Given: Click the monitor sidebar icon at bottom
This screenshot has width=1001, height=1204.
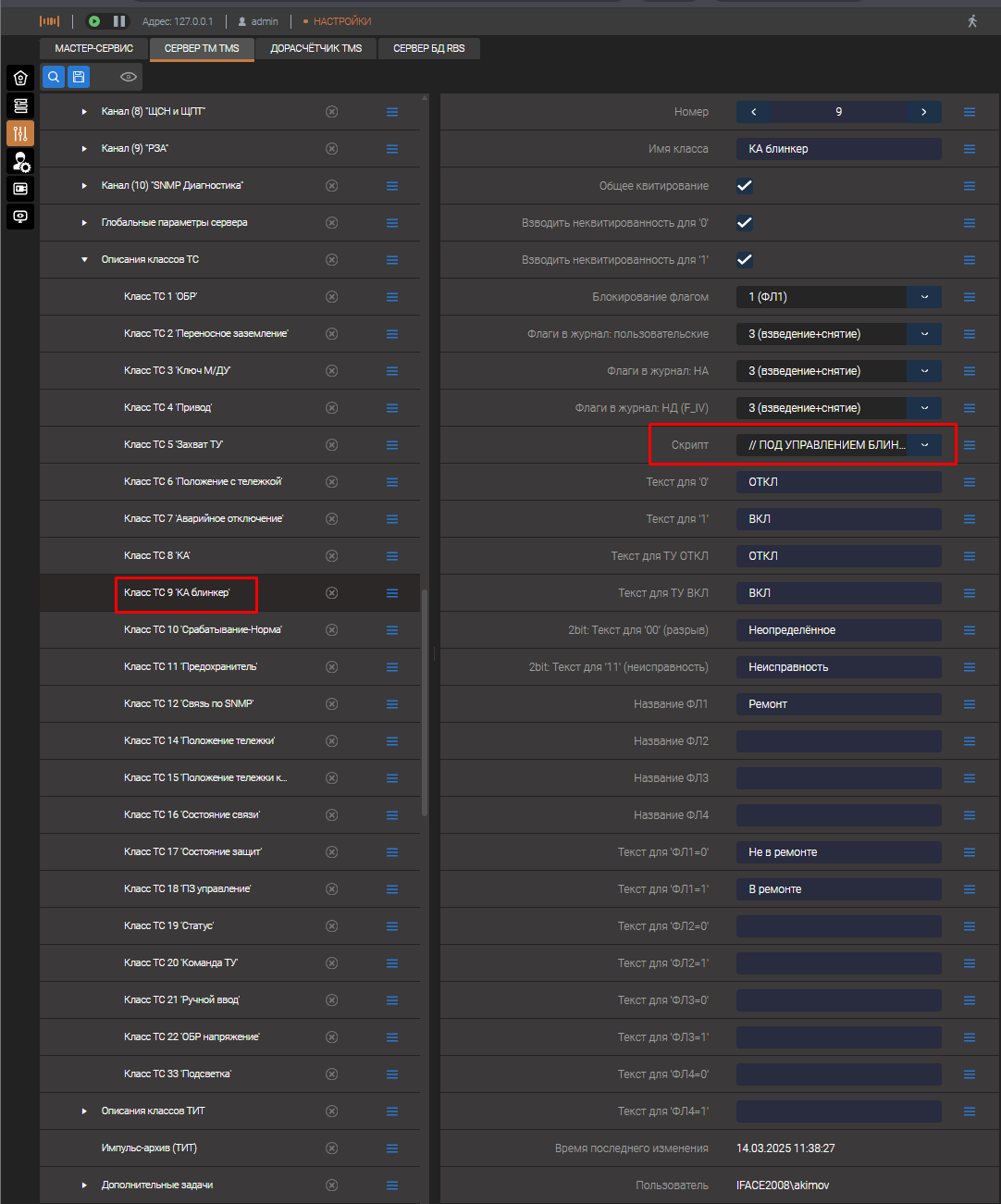Looking at the screenshot, I should 20,217.
